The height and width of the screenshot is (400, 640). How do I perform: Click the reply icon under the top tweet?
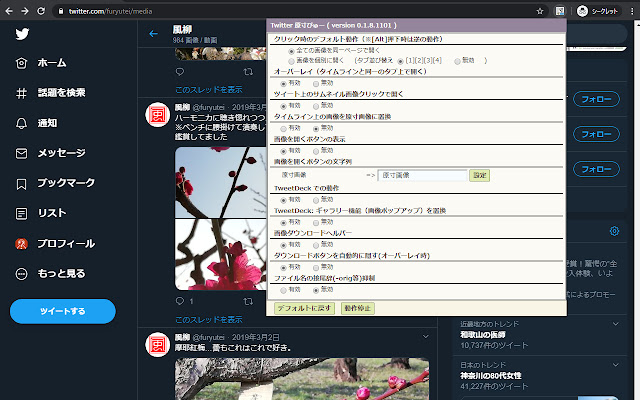click(x=180, y=72)
